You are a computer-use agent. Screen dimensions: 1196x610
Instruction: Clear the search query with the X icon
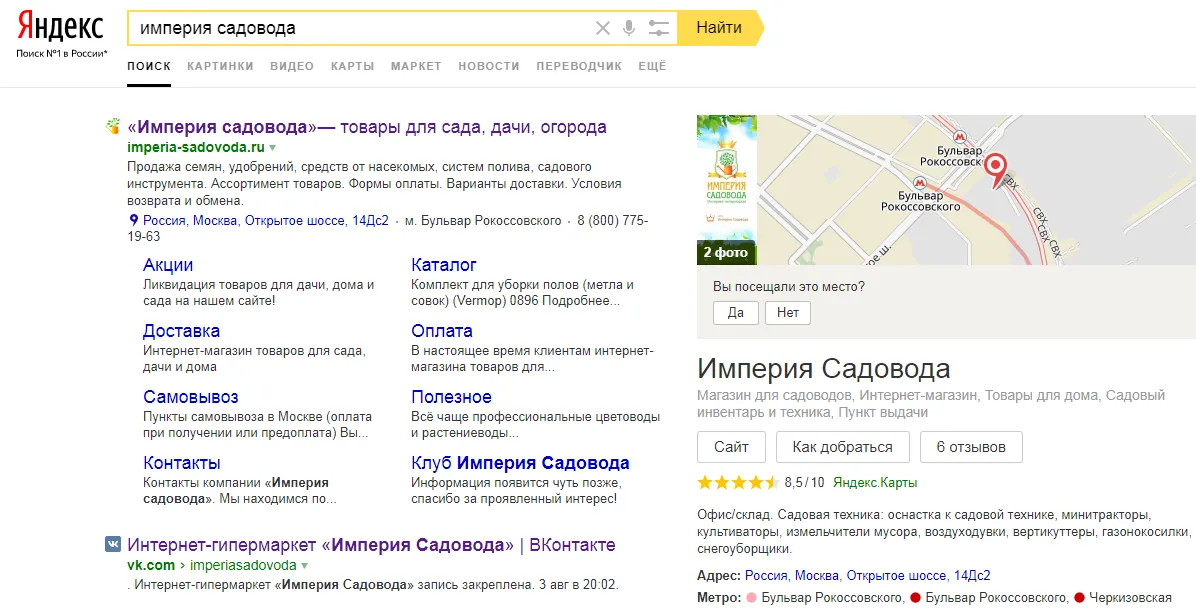tap(603, 27)
